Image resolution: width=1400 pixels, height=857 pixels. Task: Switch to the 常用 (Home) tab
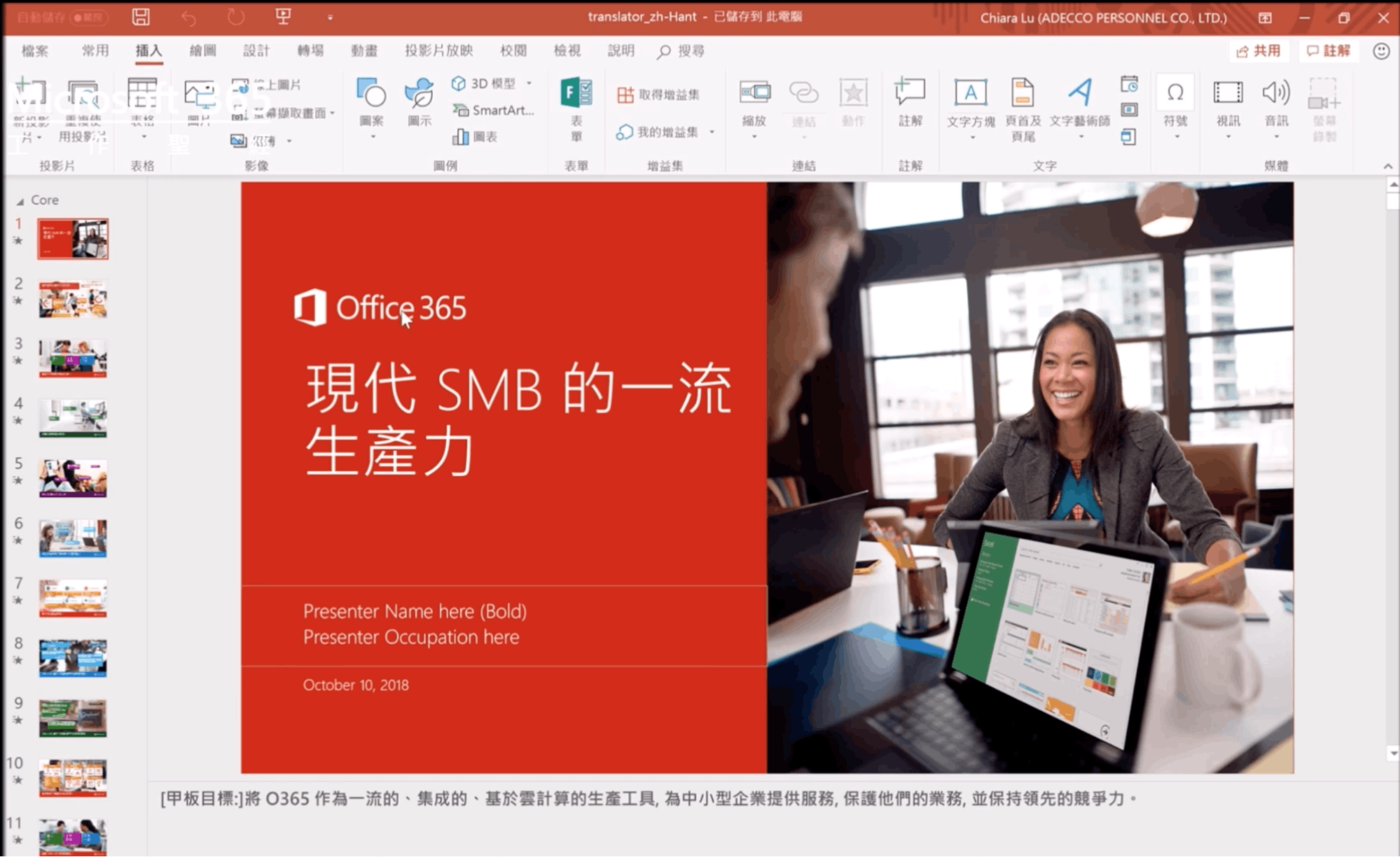coord(95,51)
